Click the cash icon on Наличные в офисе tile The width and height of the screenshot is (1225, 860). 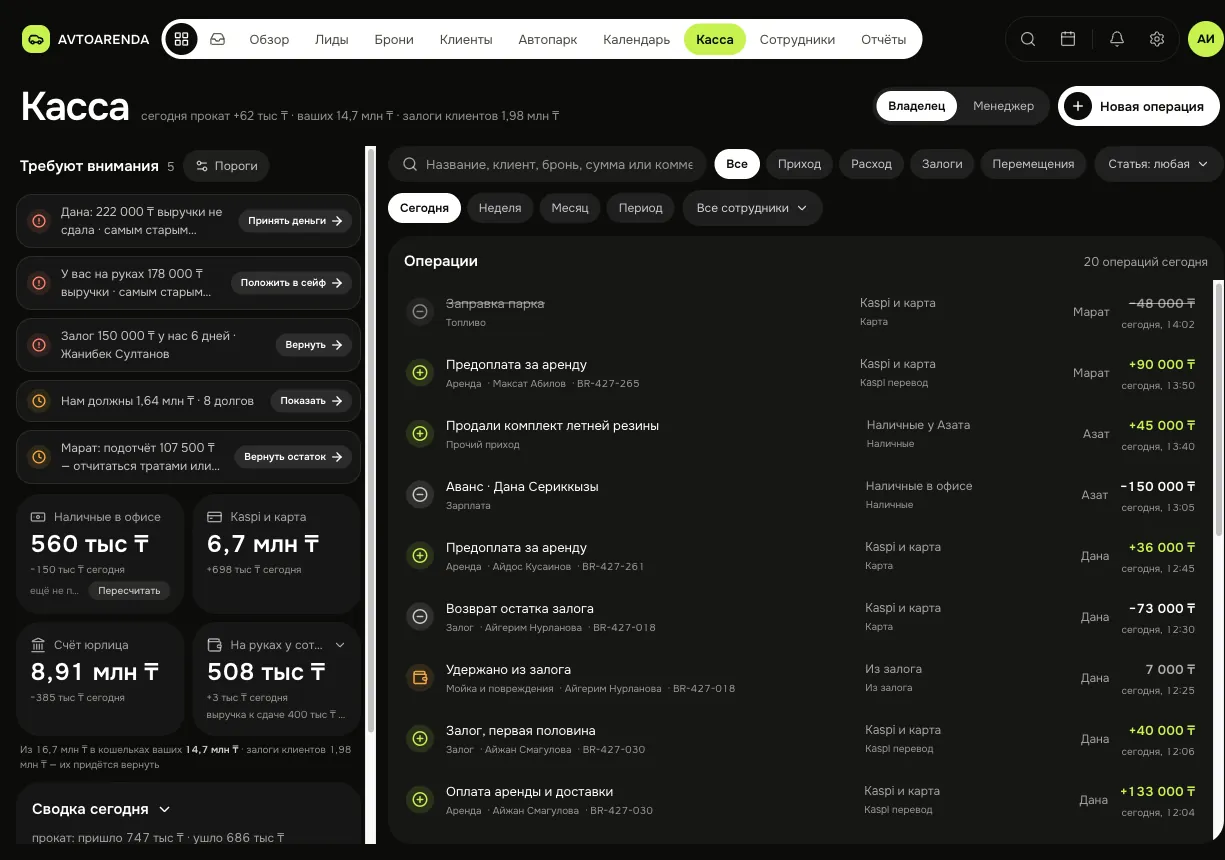(x=38, y=517)
